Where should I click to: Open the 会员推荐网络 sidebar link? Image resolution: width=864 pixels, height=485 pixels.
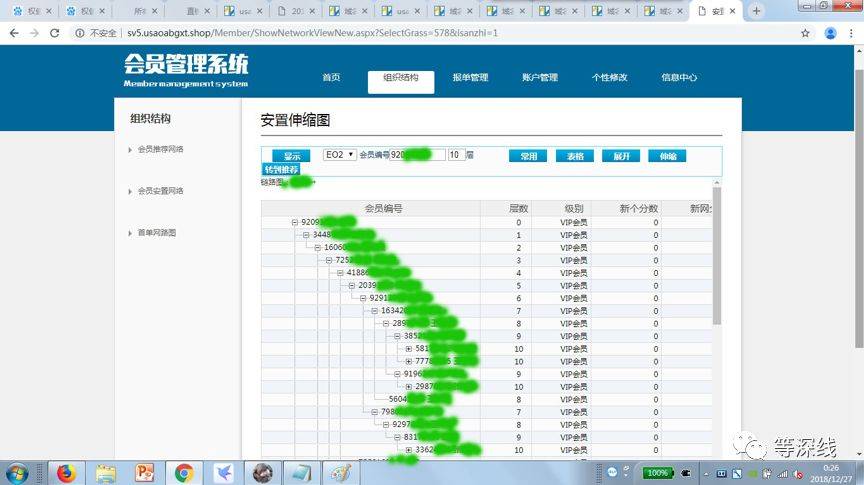tap(160, 149)
